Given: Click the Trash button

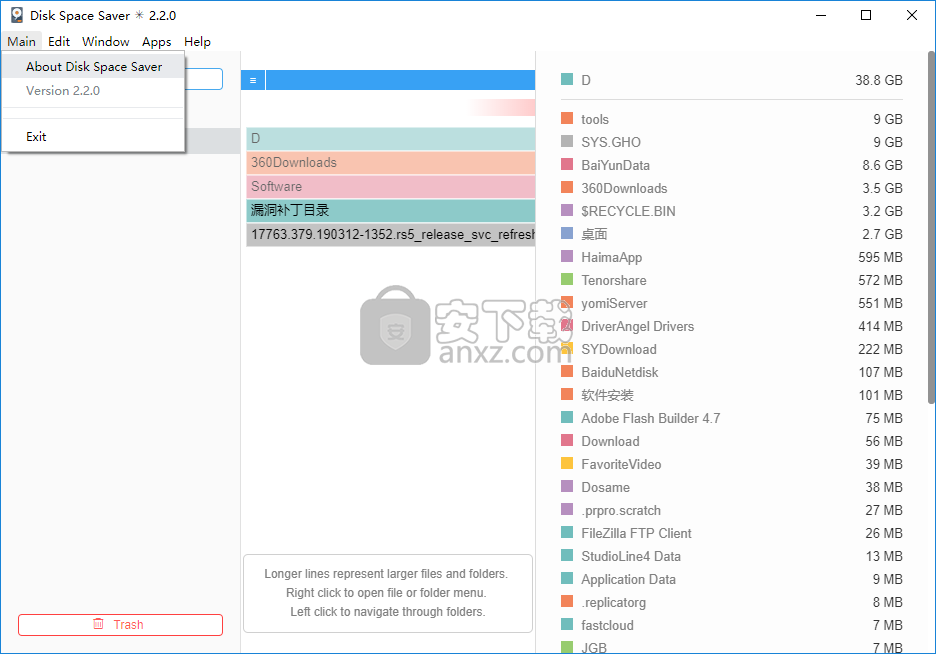Looking at the screenshot, I should point(120,625).
